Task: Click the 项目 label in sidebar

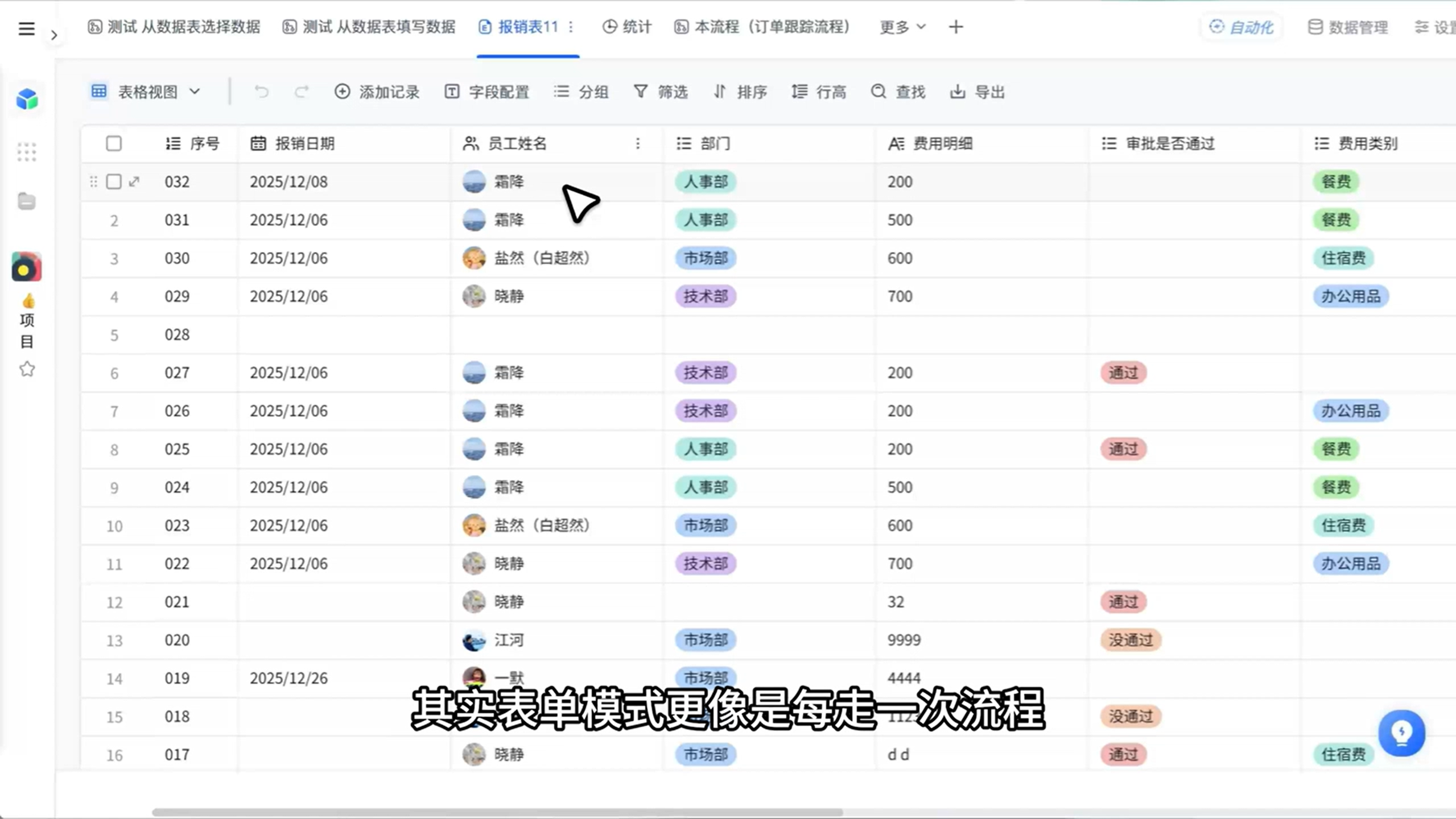Action: [27, 330]
